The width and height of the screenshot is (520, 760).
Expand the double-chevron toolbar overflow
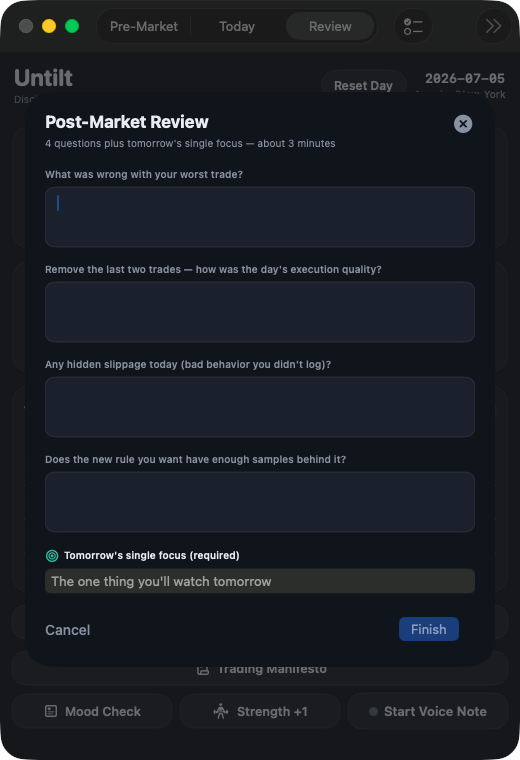pyautogui.click(x=493, y=26)
